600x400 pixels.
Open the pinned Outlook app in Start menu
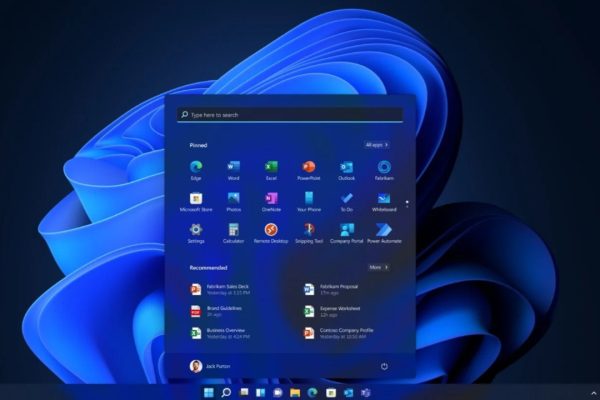coord(346,170)
